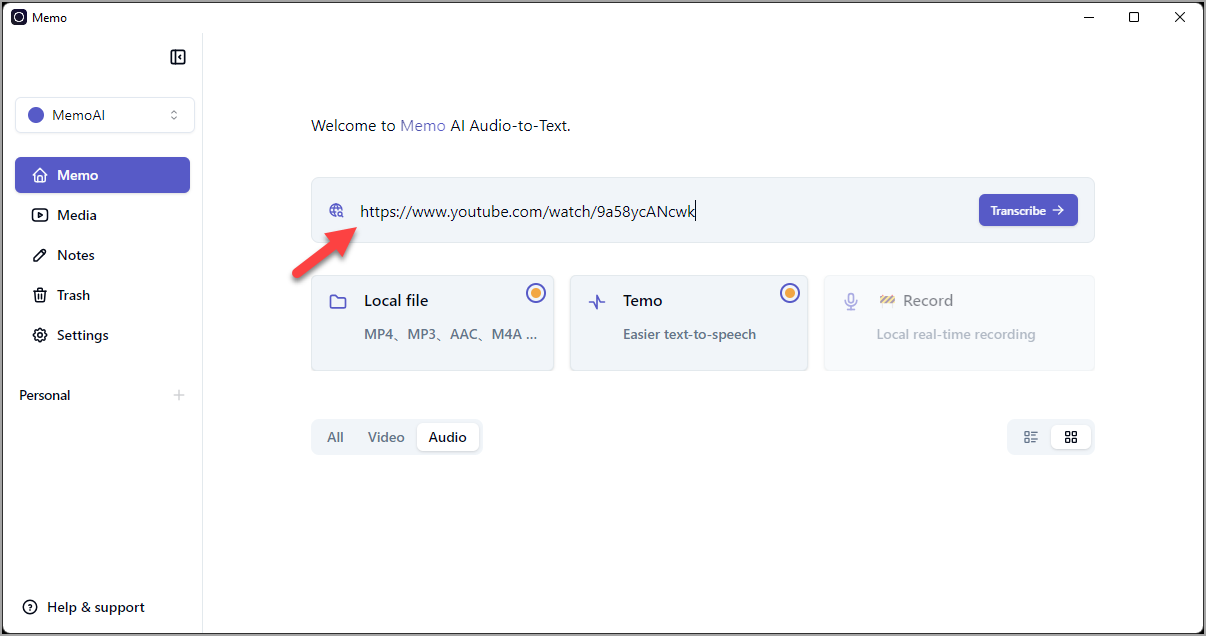Collapse the sidebar with the panel icon
The image size is (1206, 636).
[178, 57]
